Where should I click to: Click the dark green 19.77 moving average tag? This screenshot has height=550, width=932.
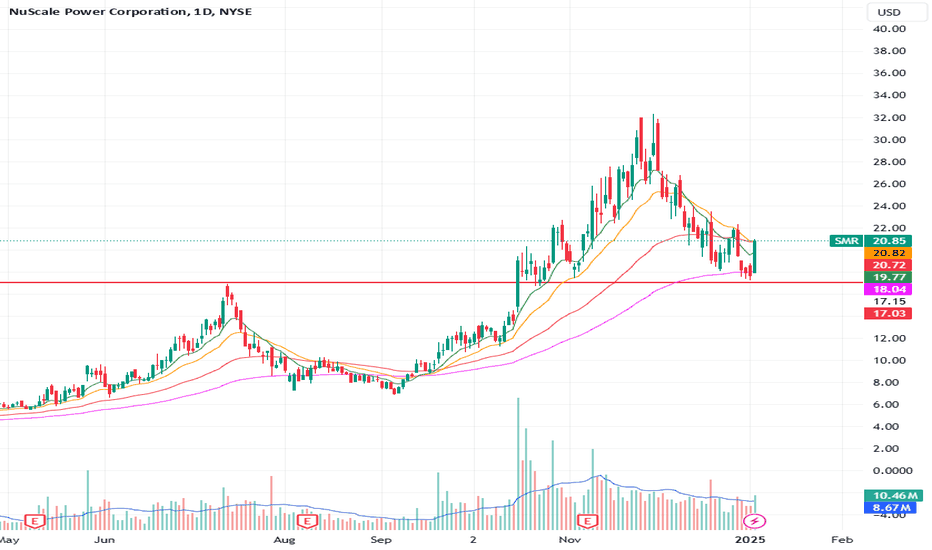[x=889, y=277]
